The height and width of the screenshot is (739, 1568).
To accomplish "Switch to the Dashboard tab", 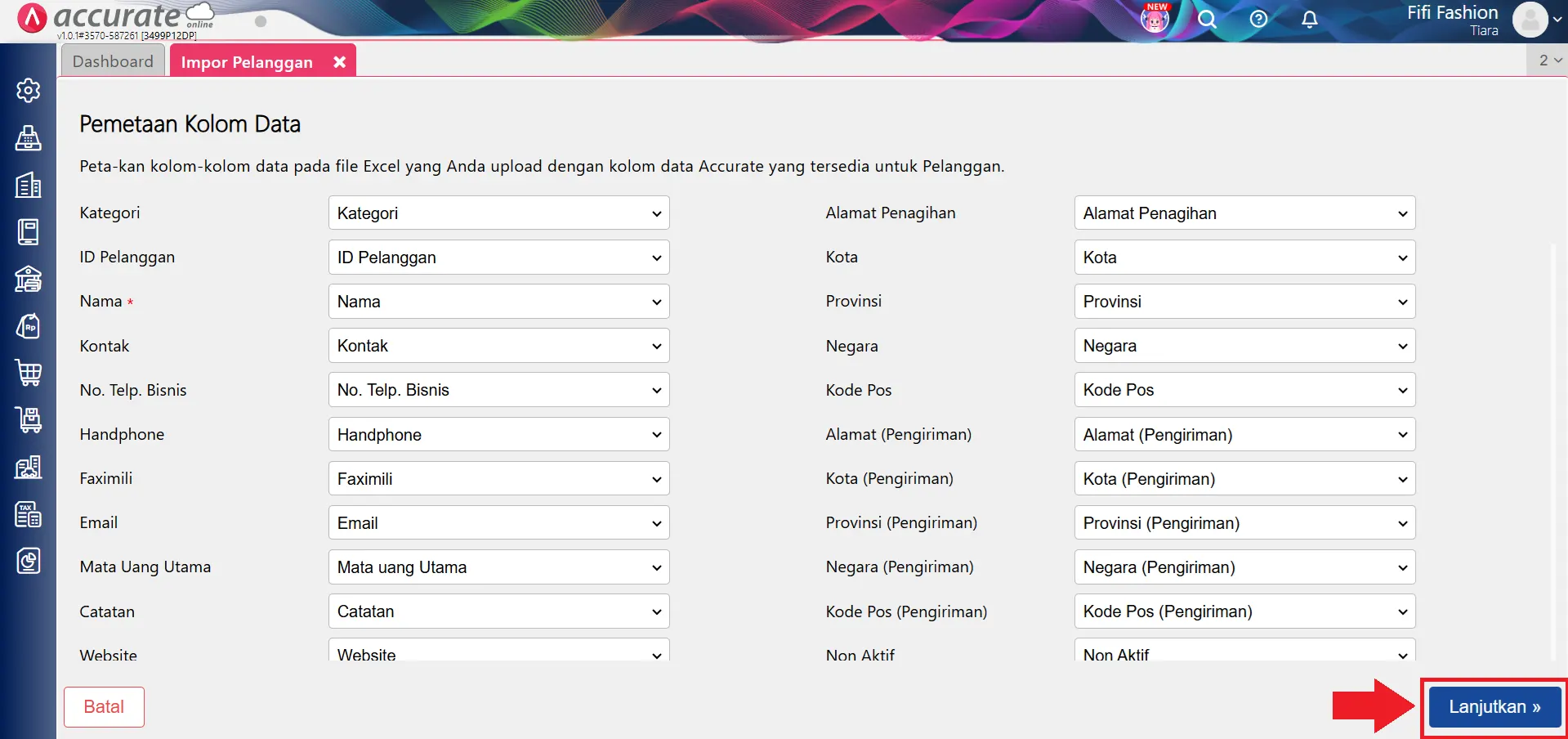I will (112, 60).
